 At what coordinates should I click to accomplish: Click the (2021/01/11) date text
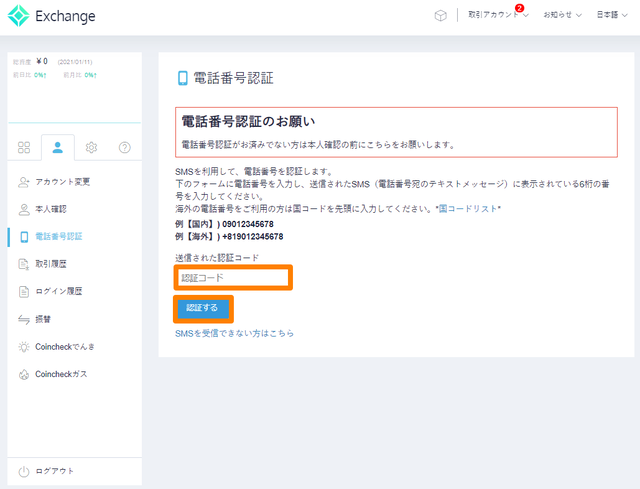pyautogui.click(x=75, y=62)
